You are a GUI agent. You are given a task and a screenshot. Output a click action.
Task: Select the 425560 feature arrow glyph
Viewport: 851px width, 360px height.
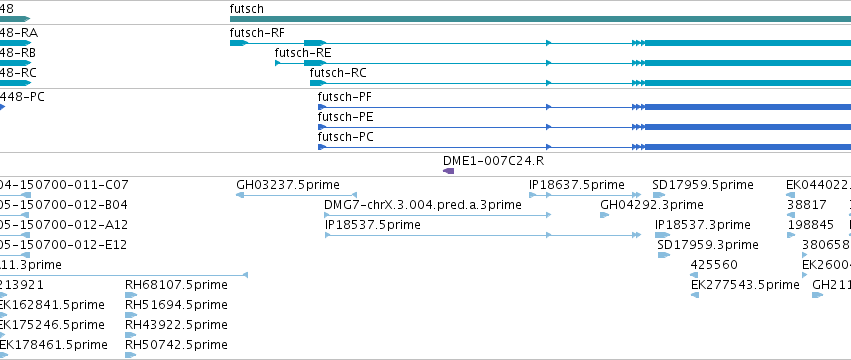[x=694, y=275]
